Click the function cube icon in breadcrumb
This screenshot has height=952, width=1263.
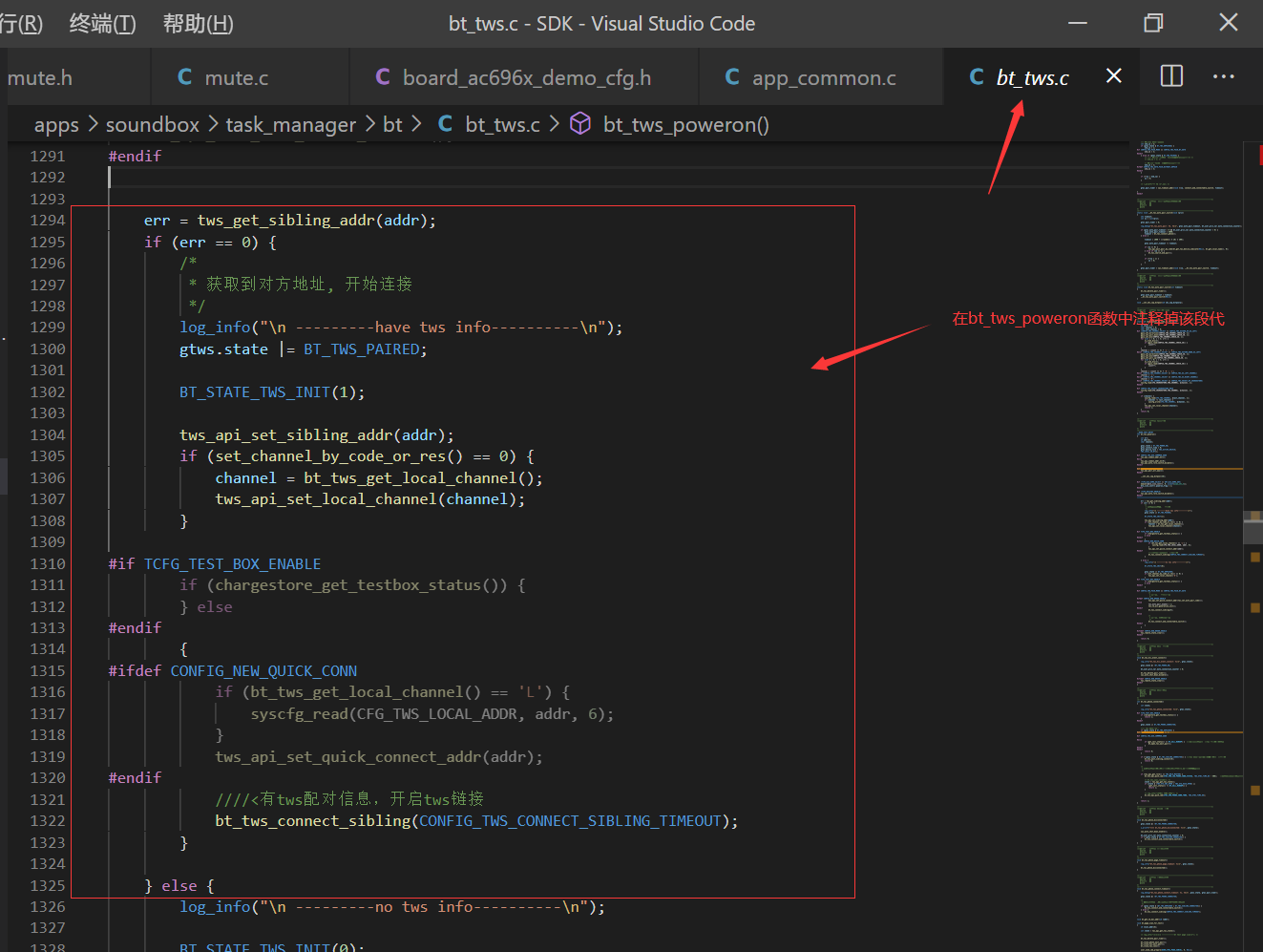pos(580,123)
